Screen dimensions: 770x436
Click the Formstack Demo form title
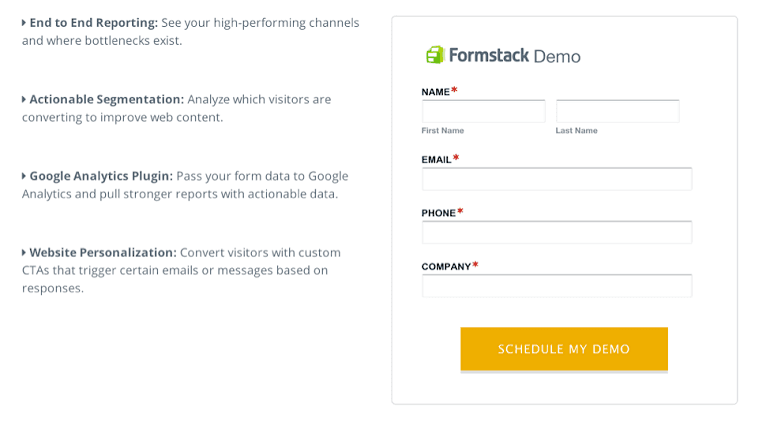click(x=514, y=56)
